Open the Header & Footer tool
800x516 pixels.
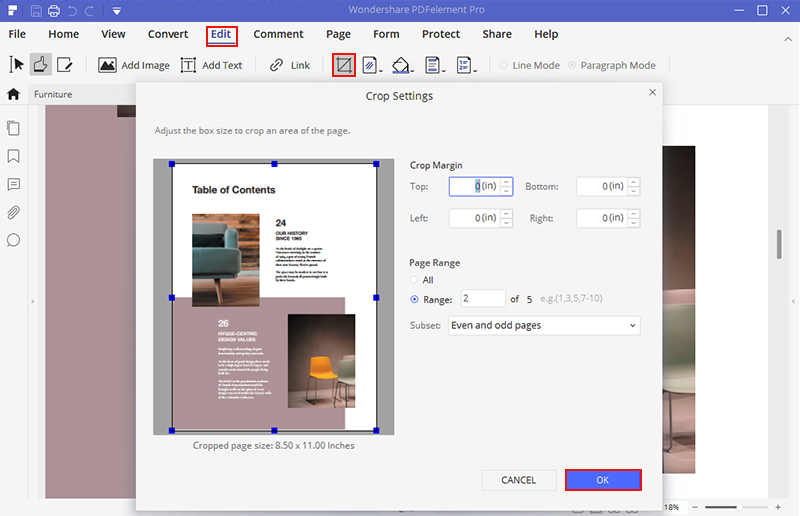(x=432, y=65)
